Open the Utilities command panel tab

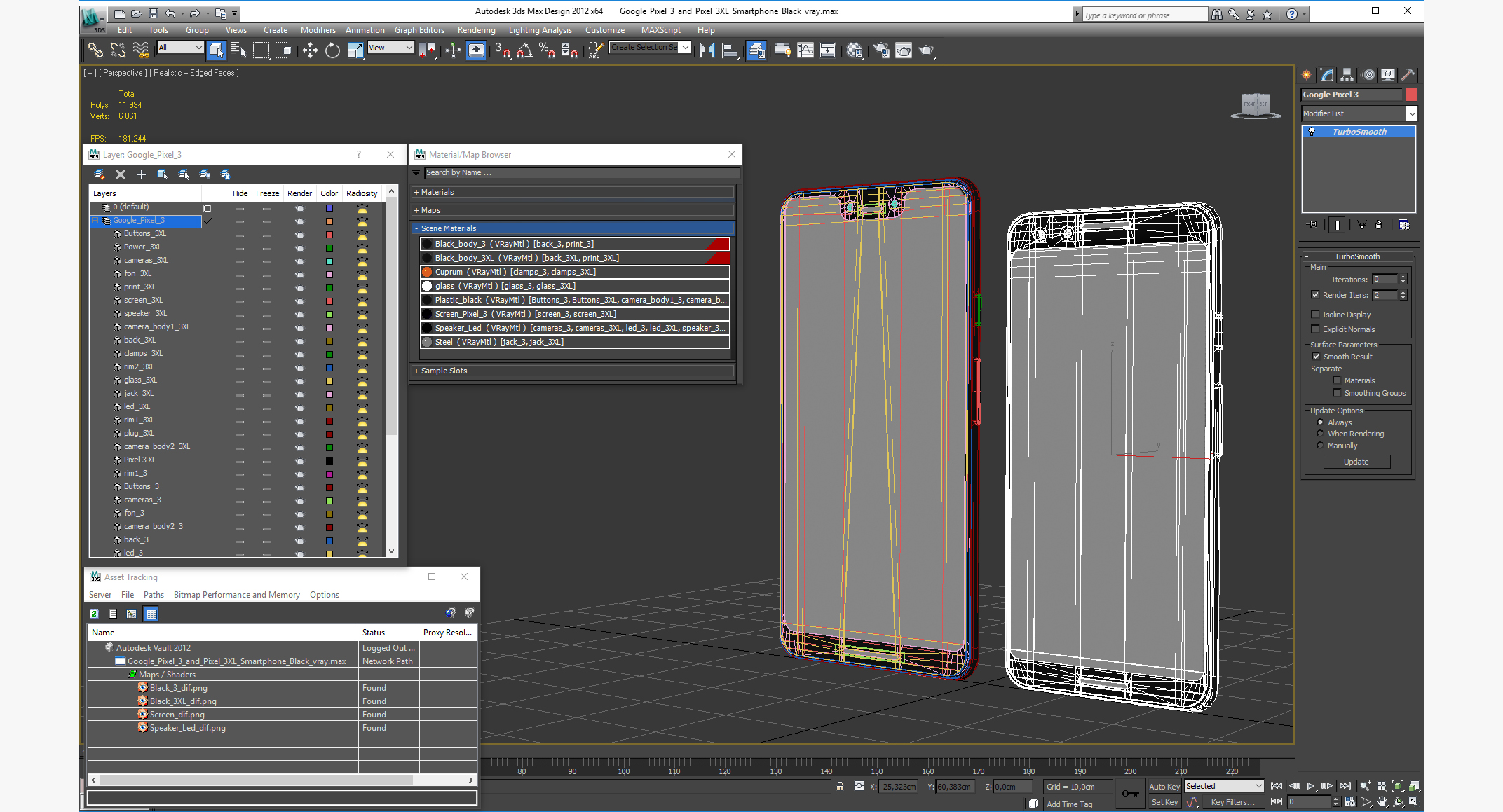pos(1408,75)
